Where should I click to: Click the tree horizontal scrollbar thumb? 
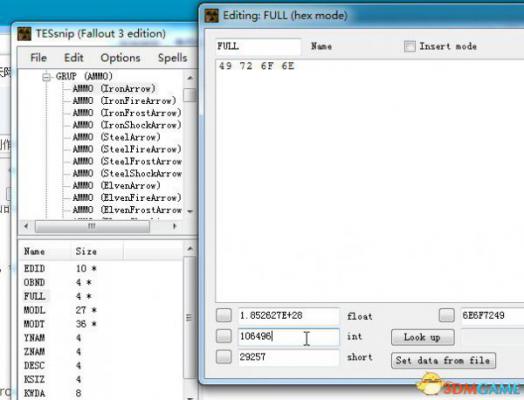pyautogui.click(x=93, y=226)
